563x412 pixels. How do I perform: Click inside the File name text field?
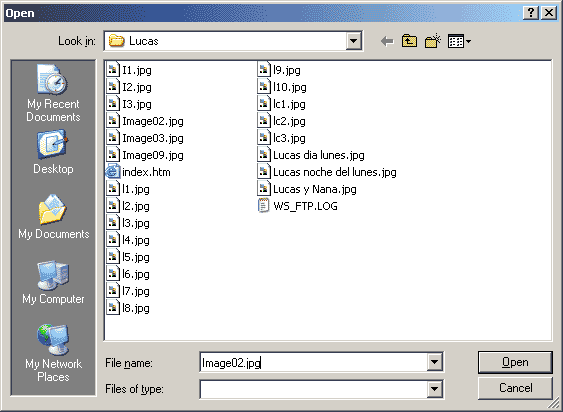point(313,362)
